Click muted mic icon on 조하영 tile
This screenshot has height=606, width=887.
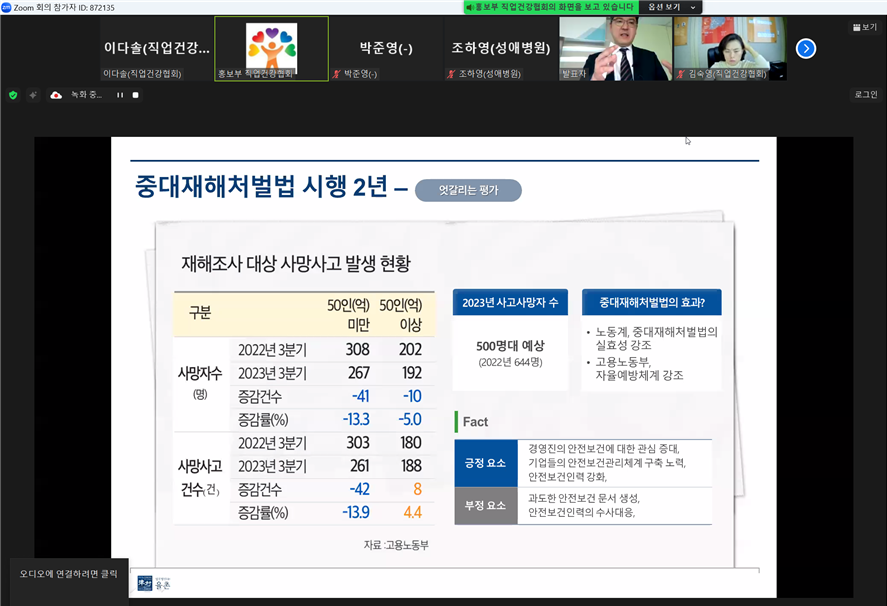451,74
